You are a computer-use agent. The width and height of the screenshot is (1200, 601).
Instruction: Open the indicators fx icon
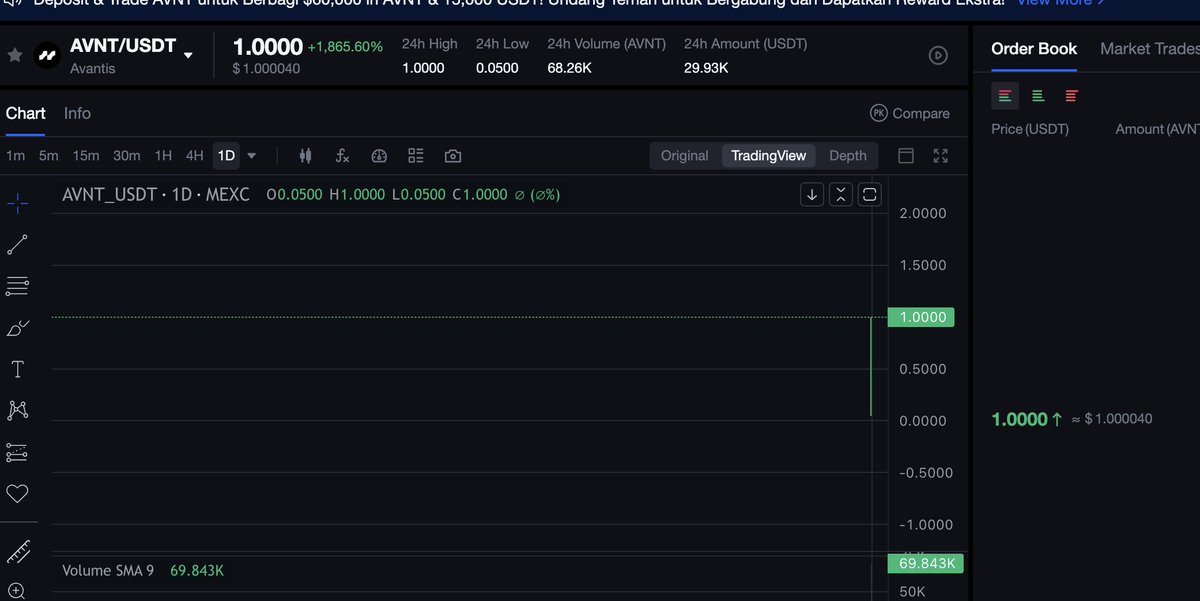(342, 156)
